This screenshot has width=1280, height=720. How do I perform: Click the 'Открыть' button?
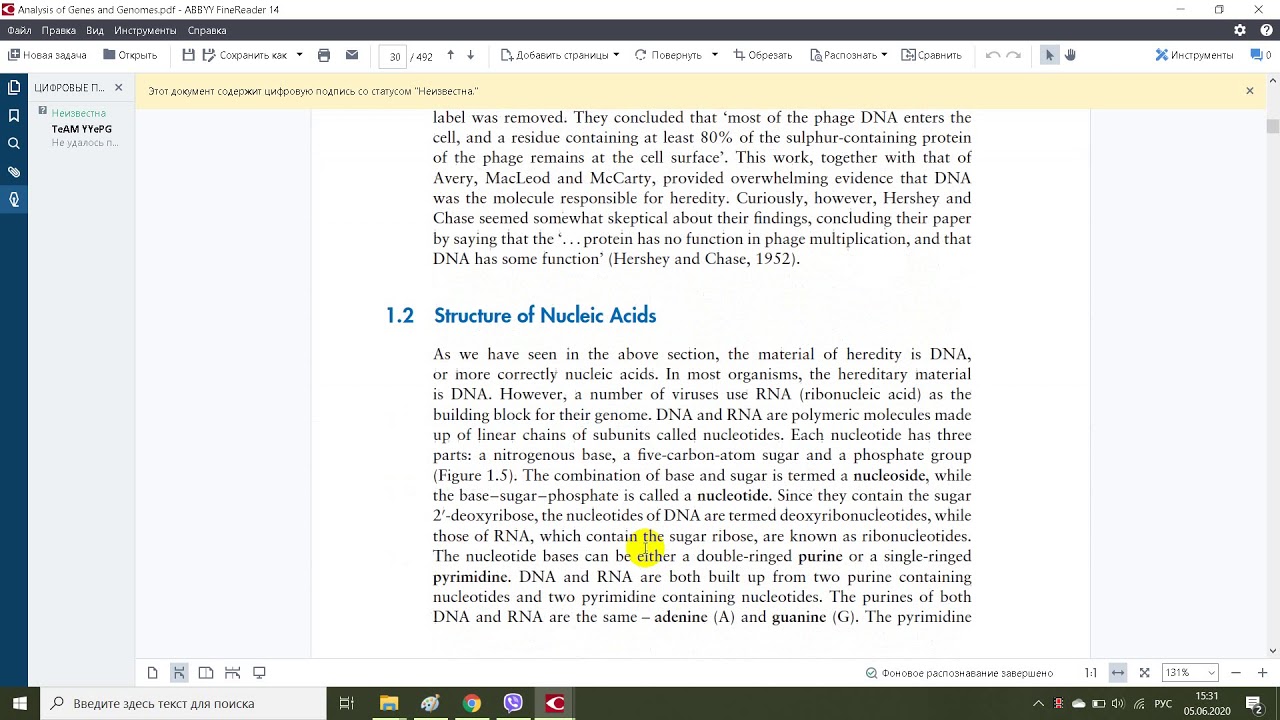[130, 55]
